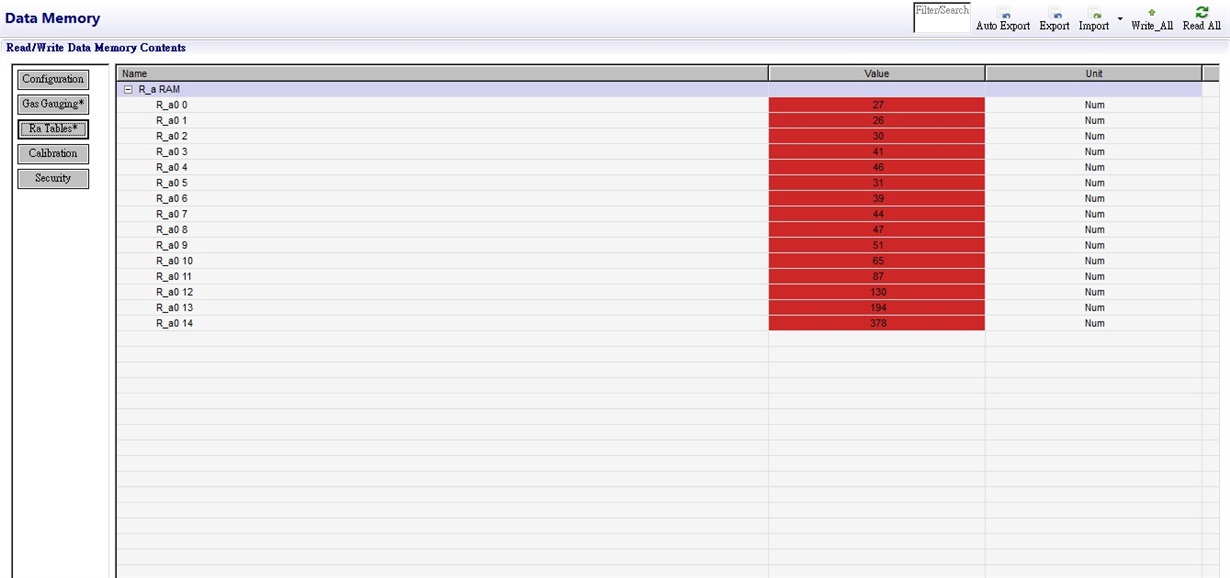The height and width of the screenshot is (578, 1230).
Task: Click the Num unit of R_a0 0
Action: (x=1094, y=105)
